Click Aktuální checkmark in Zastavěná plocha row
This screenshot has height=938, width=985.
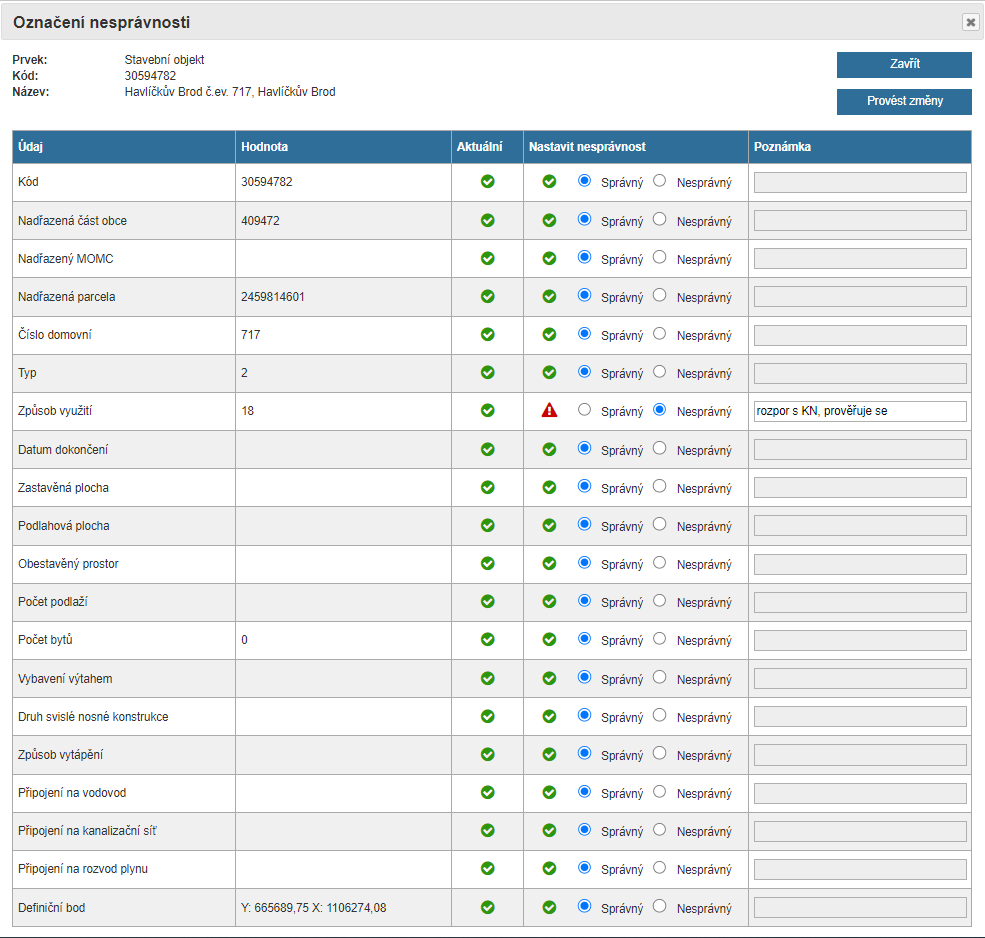point(488,487)
